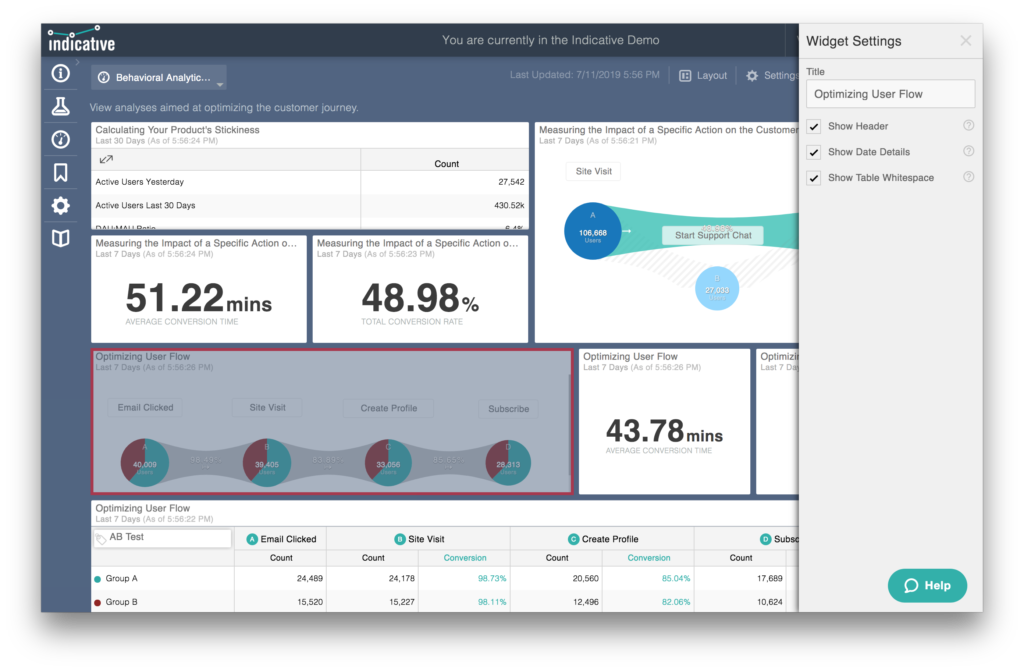1024x671 pixels.
Task: Click the Count column header in Stickiness table
Action: pos(447,164)
